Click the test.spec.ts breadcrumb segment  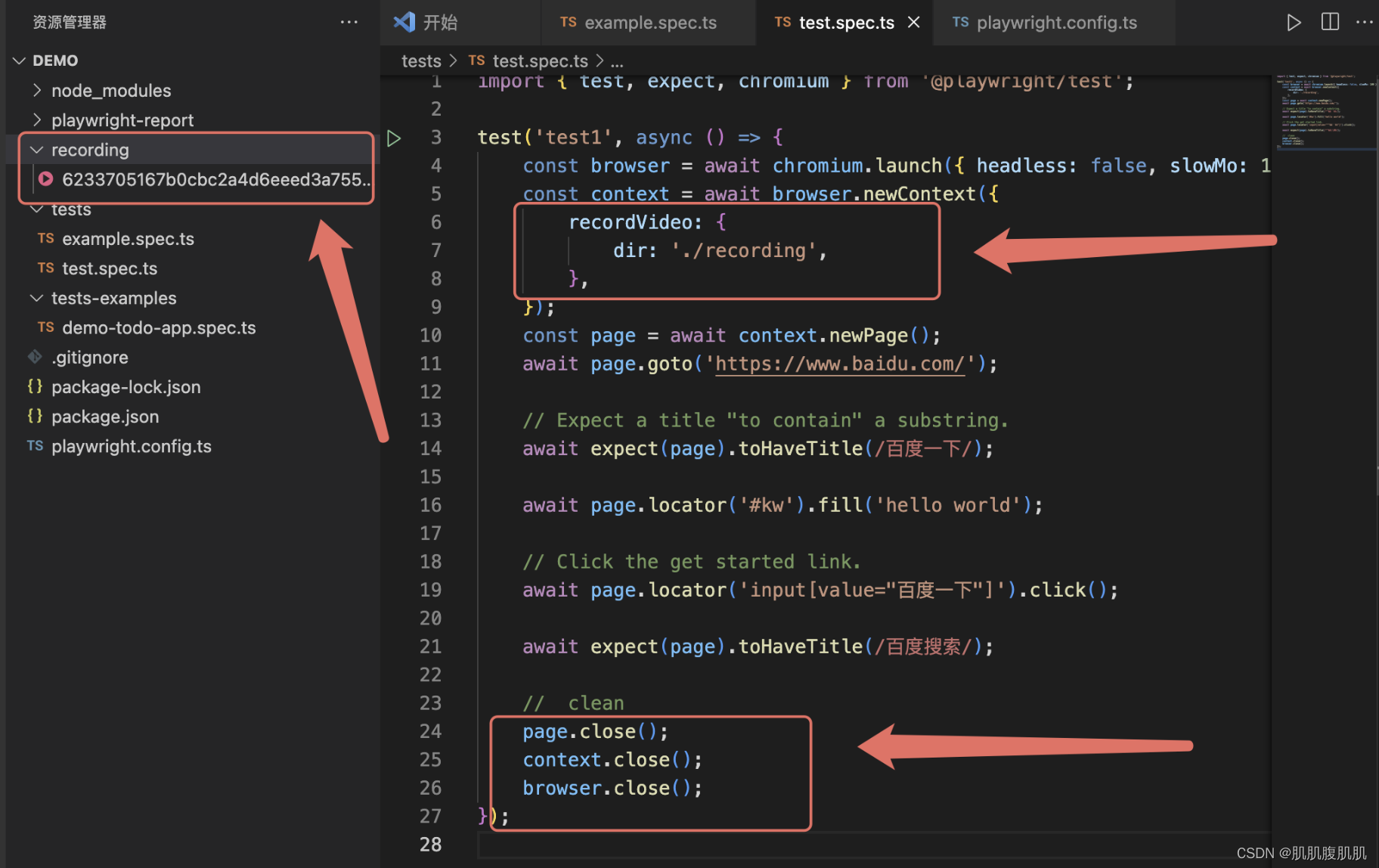(x=540, y=60)
